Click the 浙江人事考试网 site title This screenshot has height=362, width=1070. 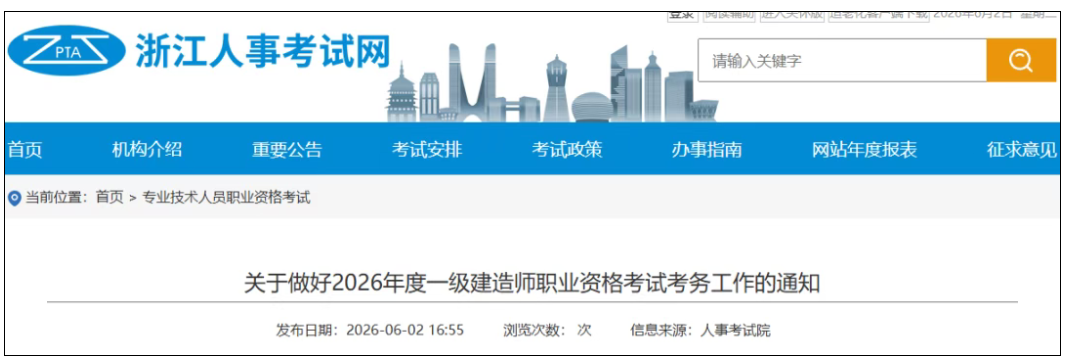click(x=263, y=51)
